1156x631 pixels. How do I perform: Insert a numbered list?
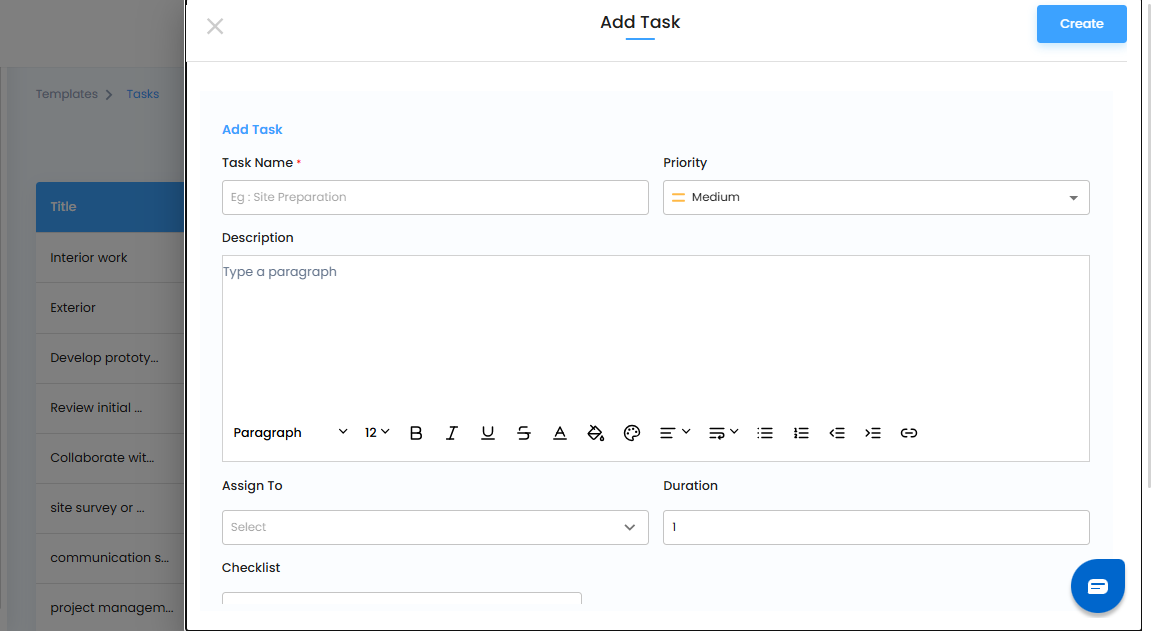click(801, 433)
